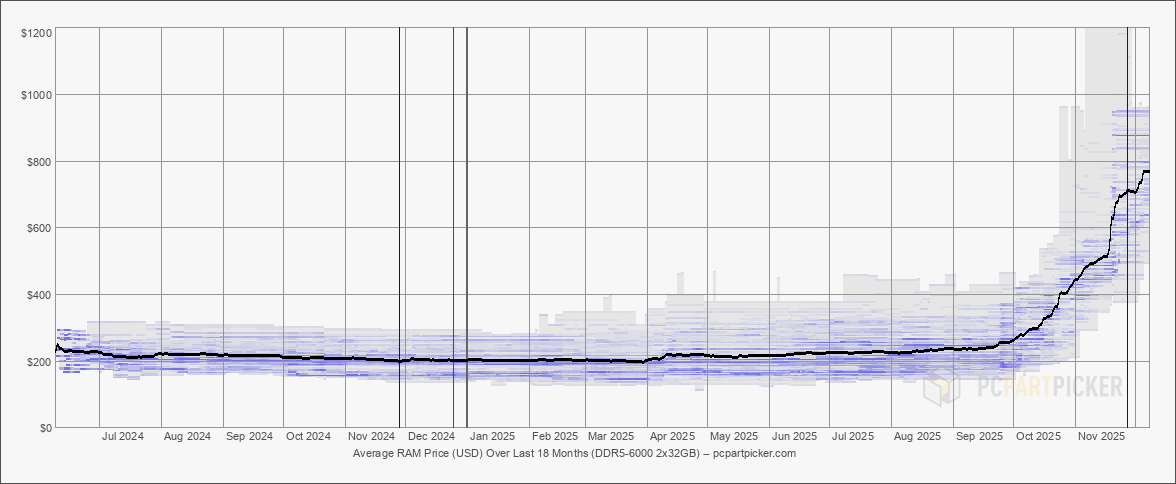Select the Apr 2025 date label

pos(672,436)
